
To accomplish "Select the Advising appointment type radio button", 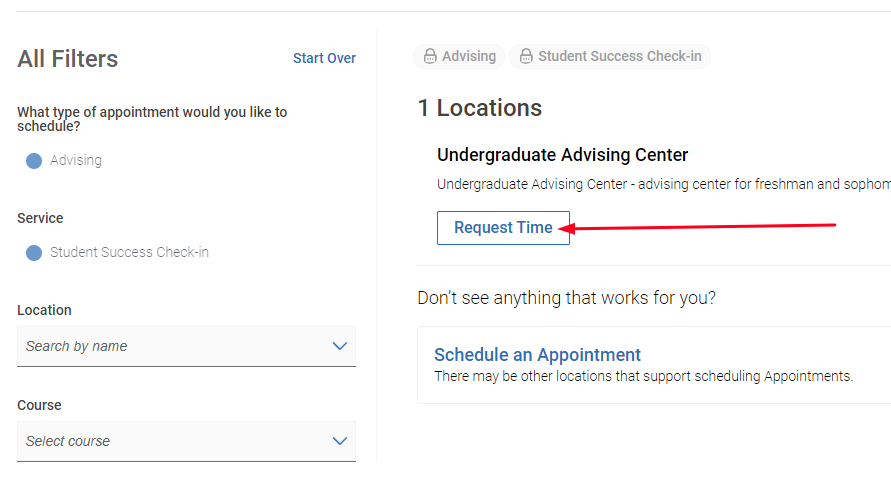I will [34, 161].
